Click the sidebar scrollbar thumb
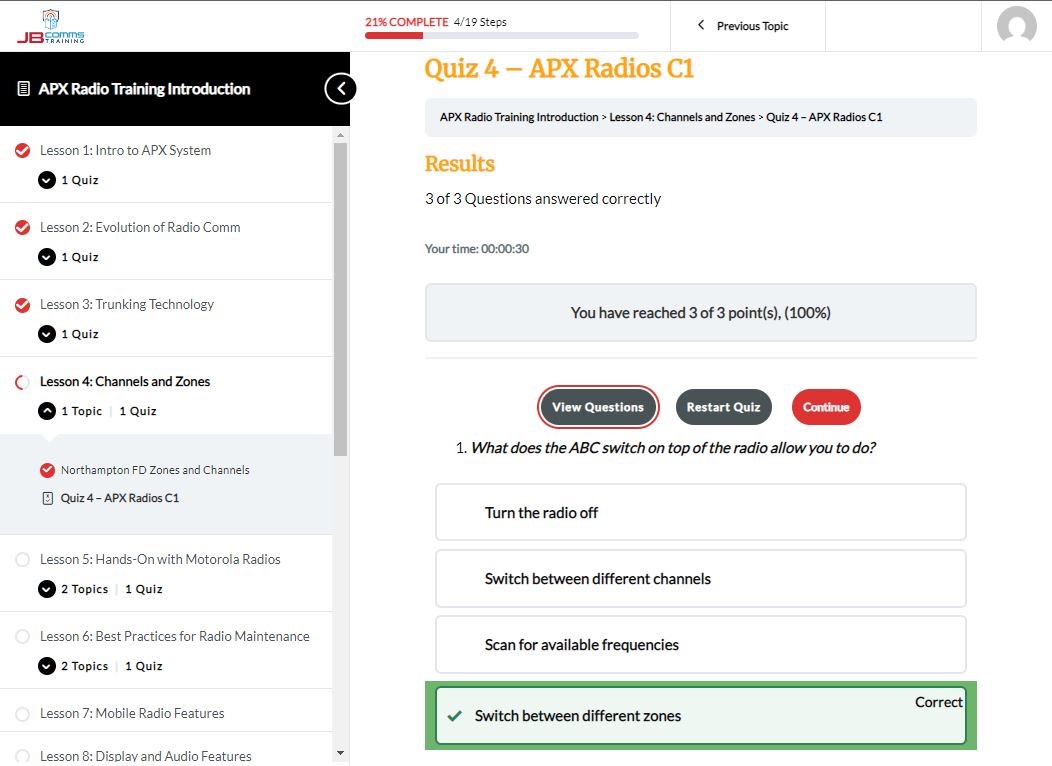Screen dimensions: 1052x766 point(340,299)
